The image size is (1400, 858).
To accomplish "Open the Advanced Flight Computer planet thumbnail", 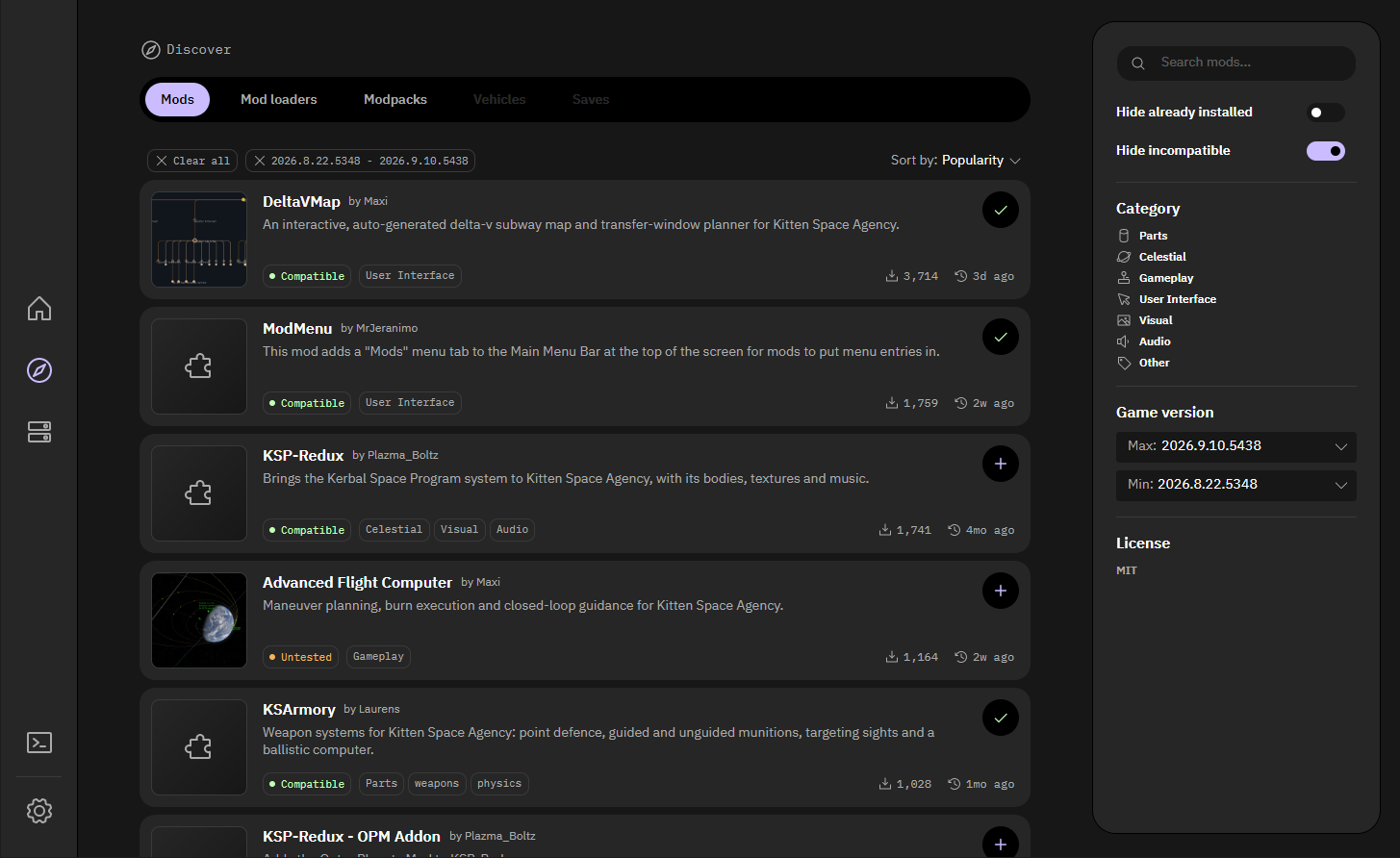I will 199,620.
